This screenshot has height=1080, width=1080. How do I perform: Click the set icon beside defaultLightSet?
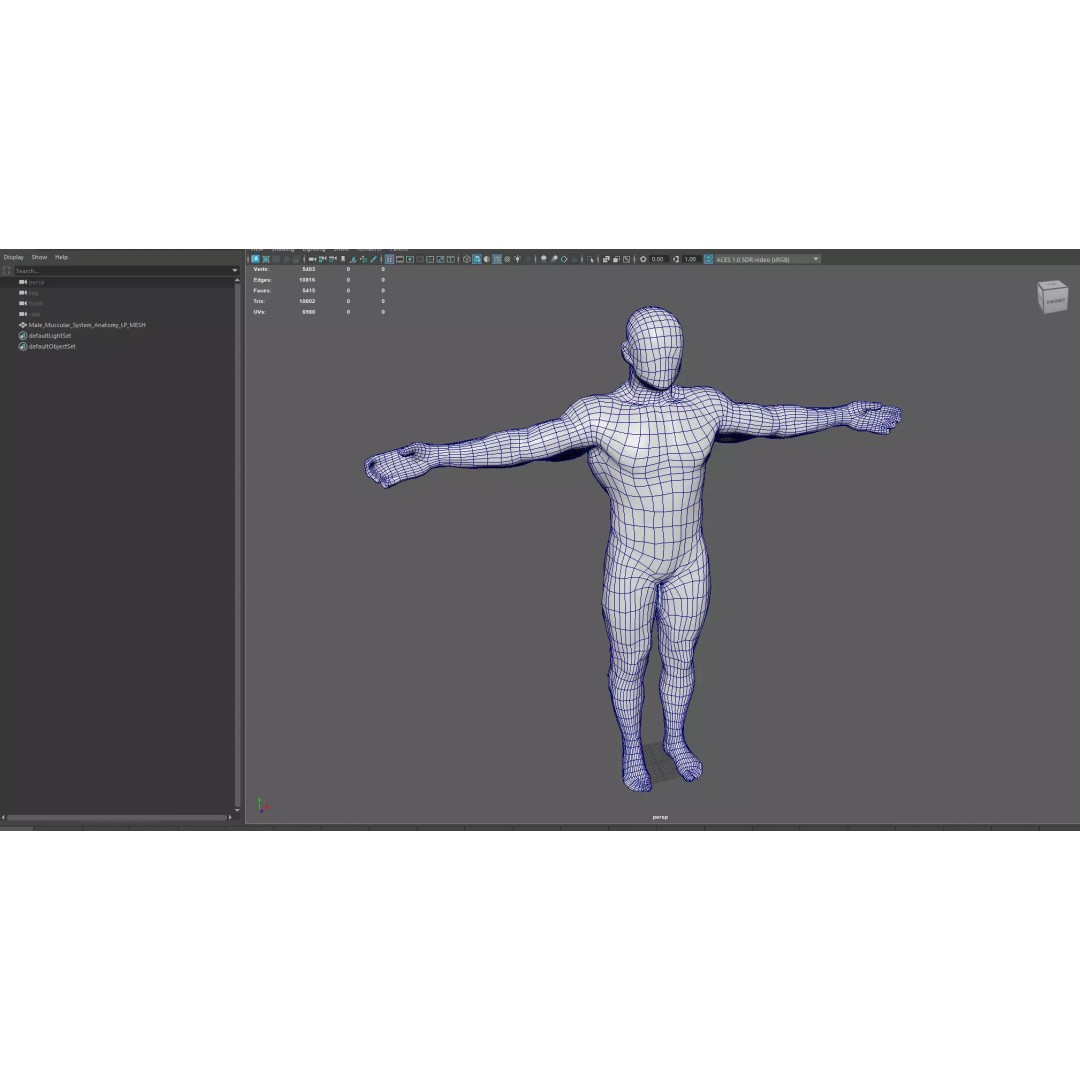[23, 335]
